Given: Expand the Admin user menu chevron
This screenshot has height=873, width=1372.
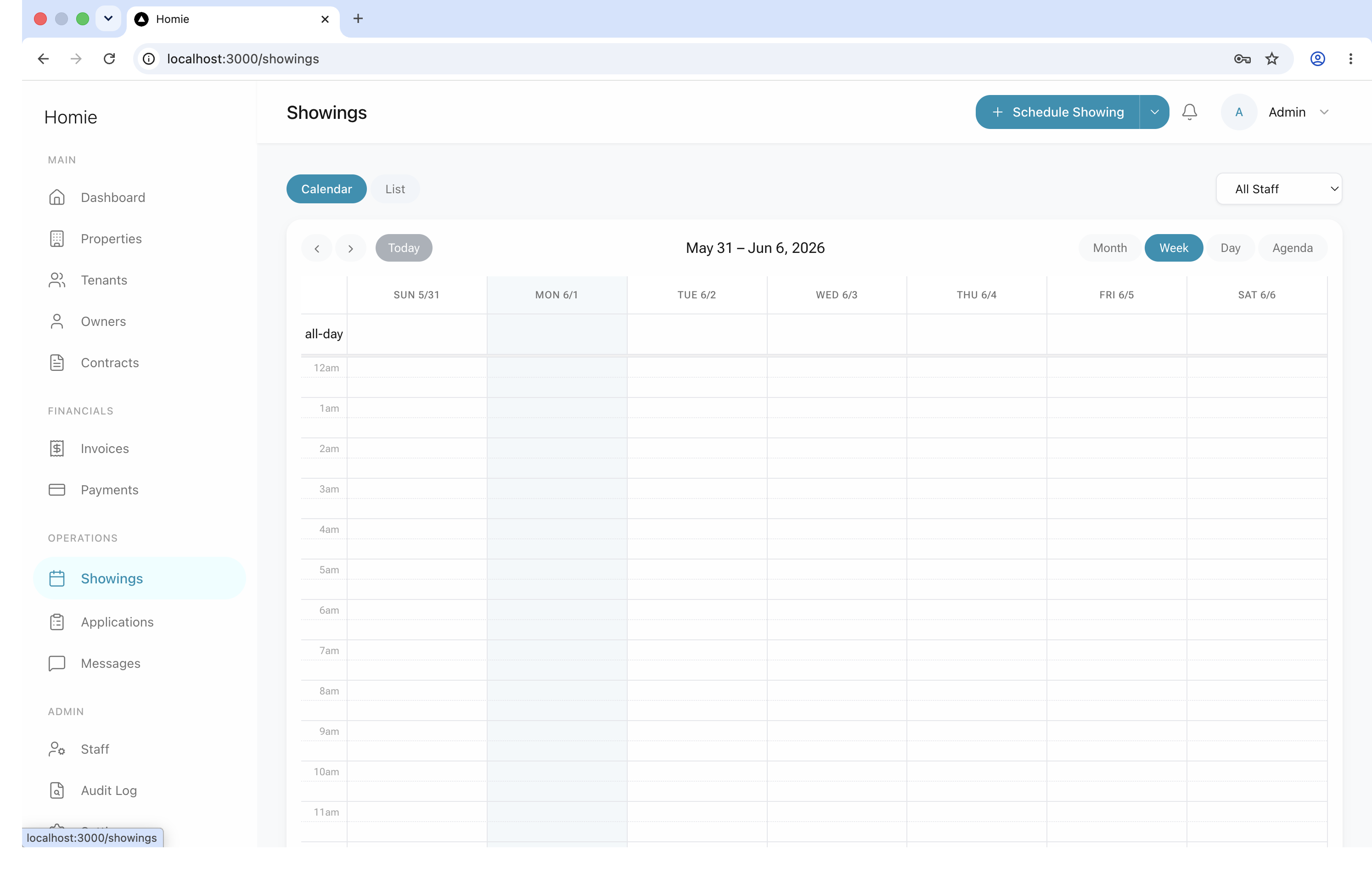Looking at the screenshot, I should point(1324,112).
